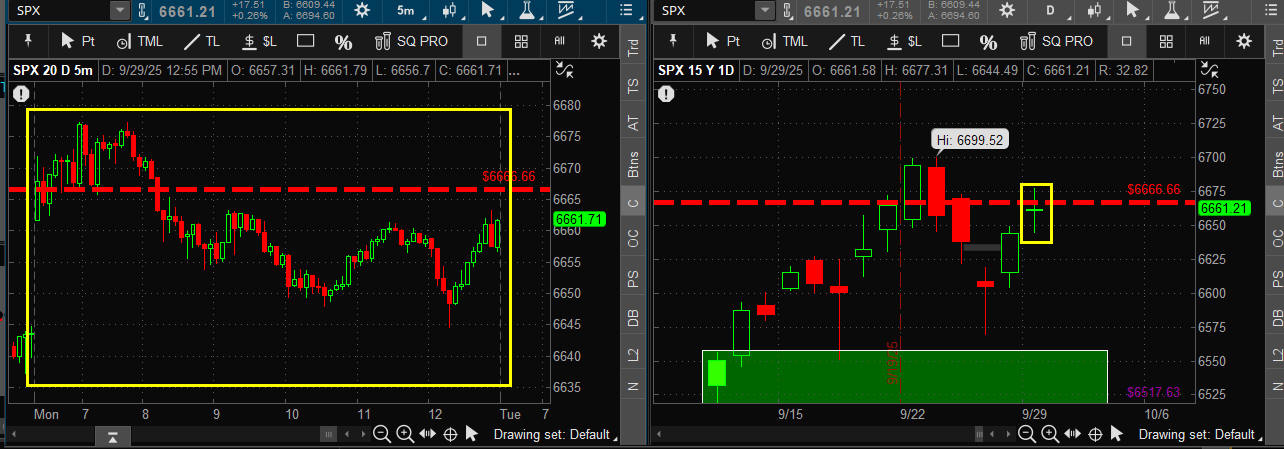Click the zoom in magnifier under left chart
1284x449 pixels.
click(404, 434)
